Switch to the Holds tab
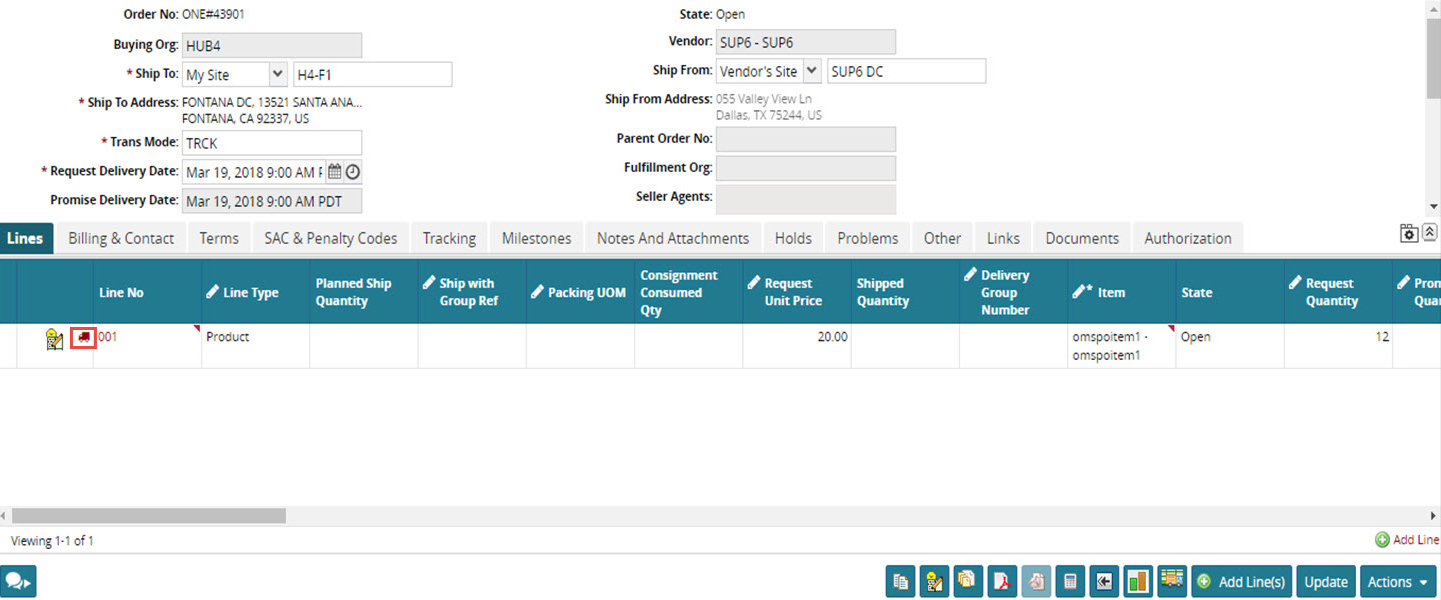 (793, 238)
